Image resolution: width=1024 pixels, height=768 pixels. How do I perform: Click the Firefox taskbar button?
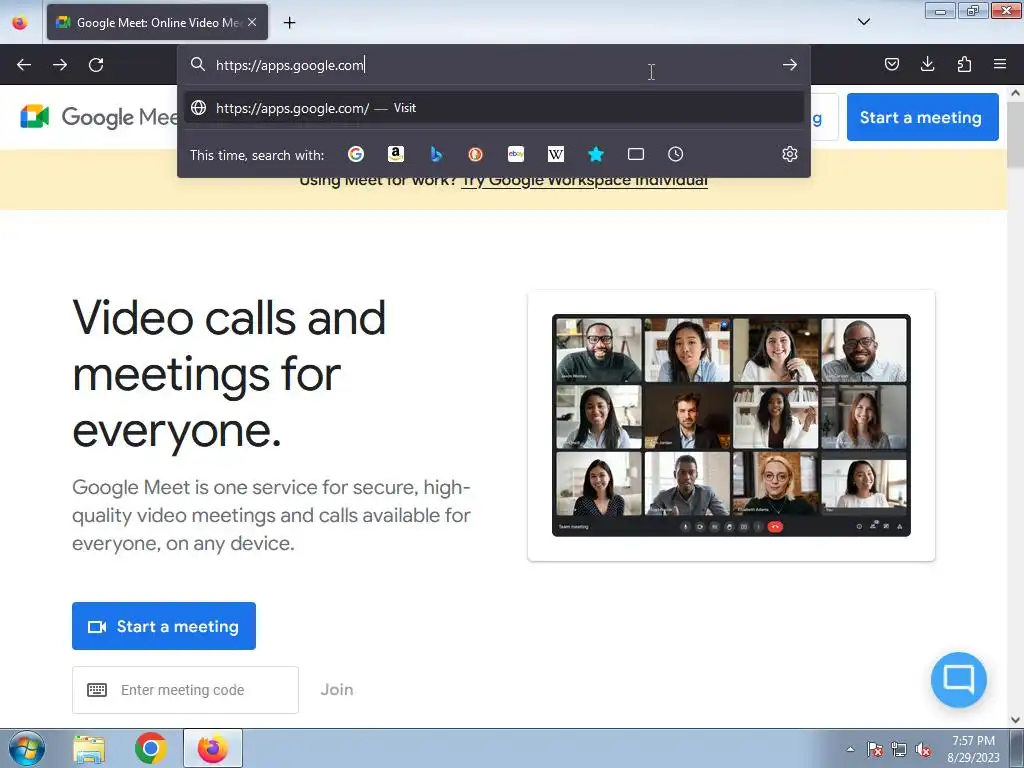[x=213, y=748]
